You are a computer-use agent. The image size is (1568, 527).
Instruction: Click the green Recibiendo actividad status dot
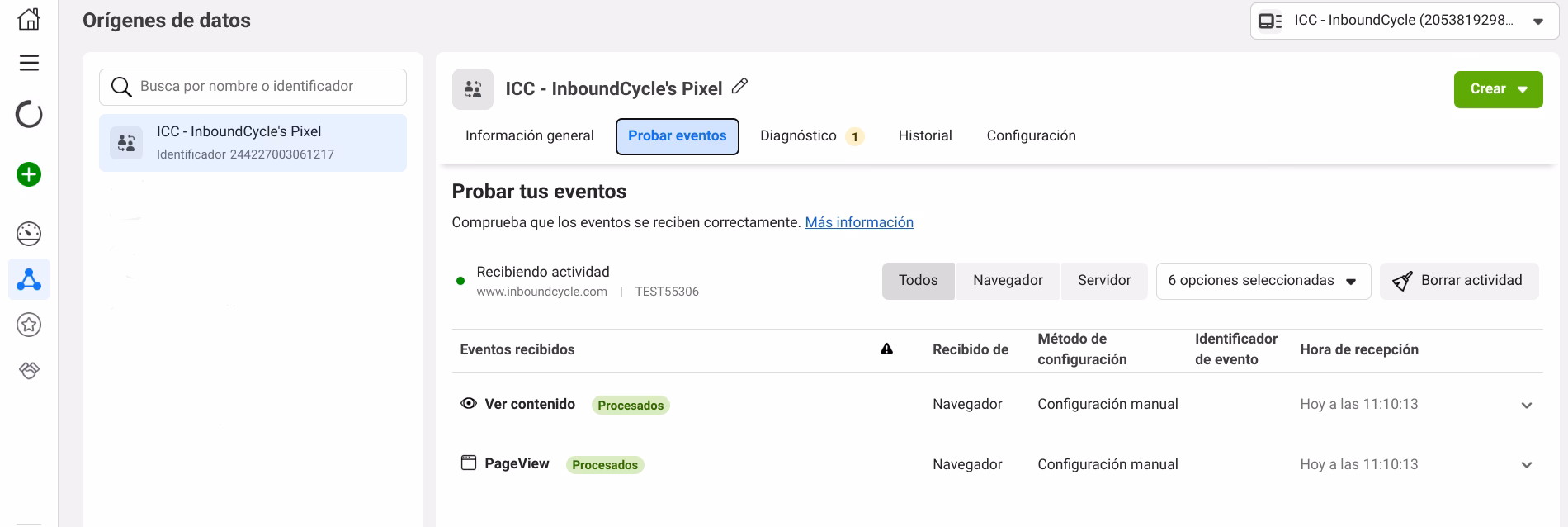(460, 281)
